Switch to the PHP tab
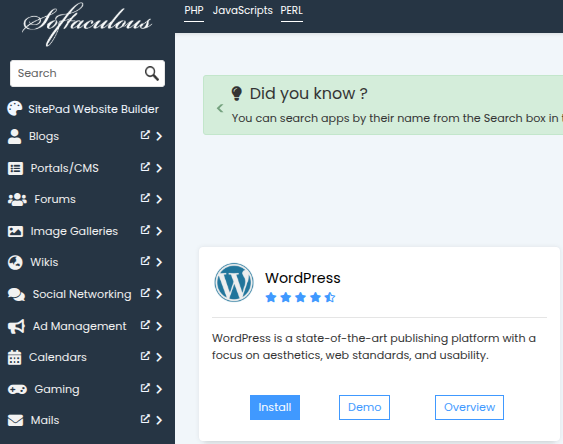 (194, 11)
